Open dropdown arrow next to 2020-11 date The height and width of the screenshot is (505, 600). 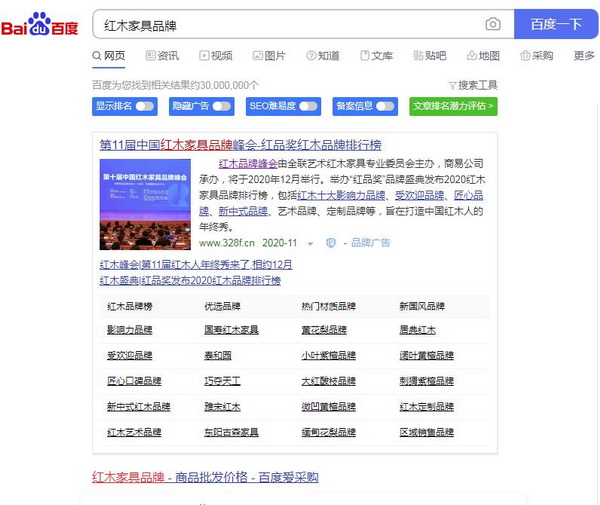(x=311, y=243)
